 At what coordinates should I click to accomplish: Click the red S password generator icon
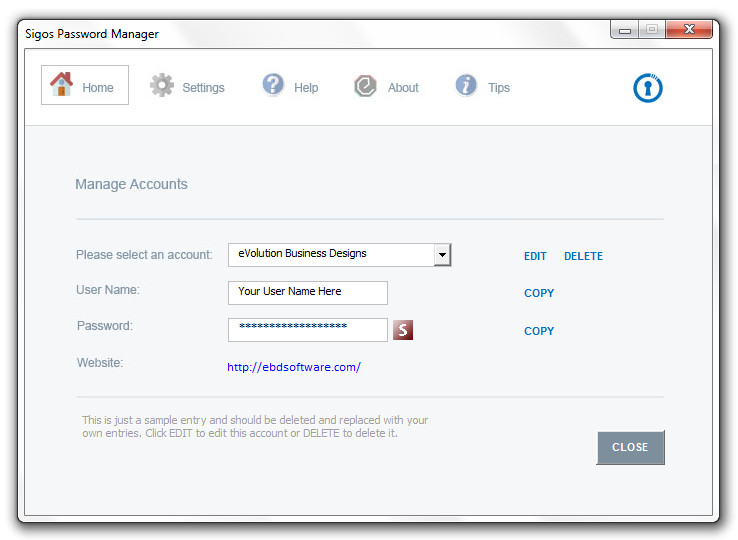coord(403,330)
